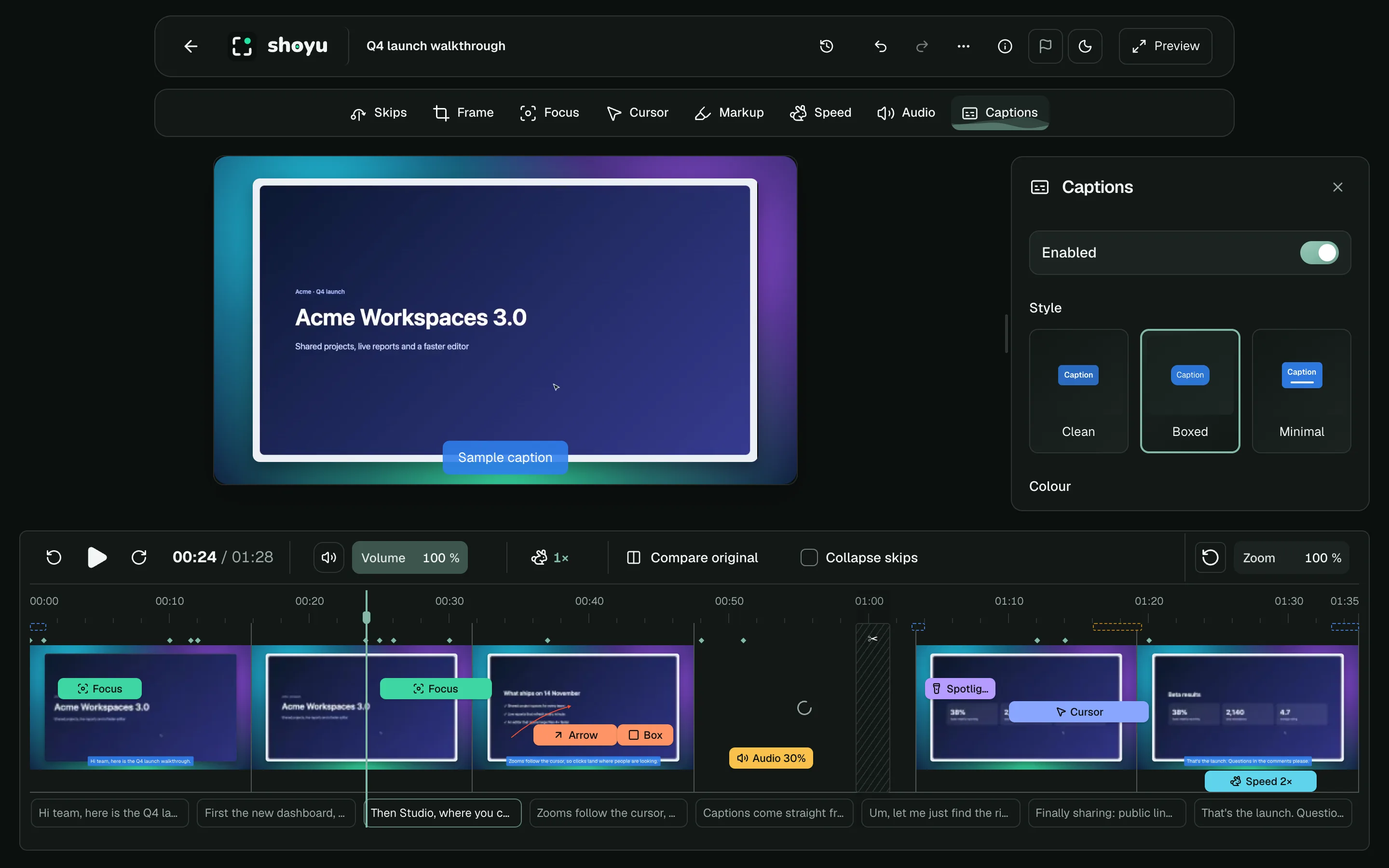Mute audio with the speaker icon
The height and width of the screenshot is (868, 1389).
pos(329,557)
